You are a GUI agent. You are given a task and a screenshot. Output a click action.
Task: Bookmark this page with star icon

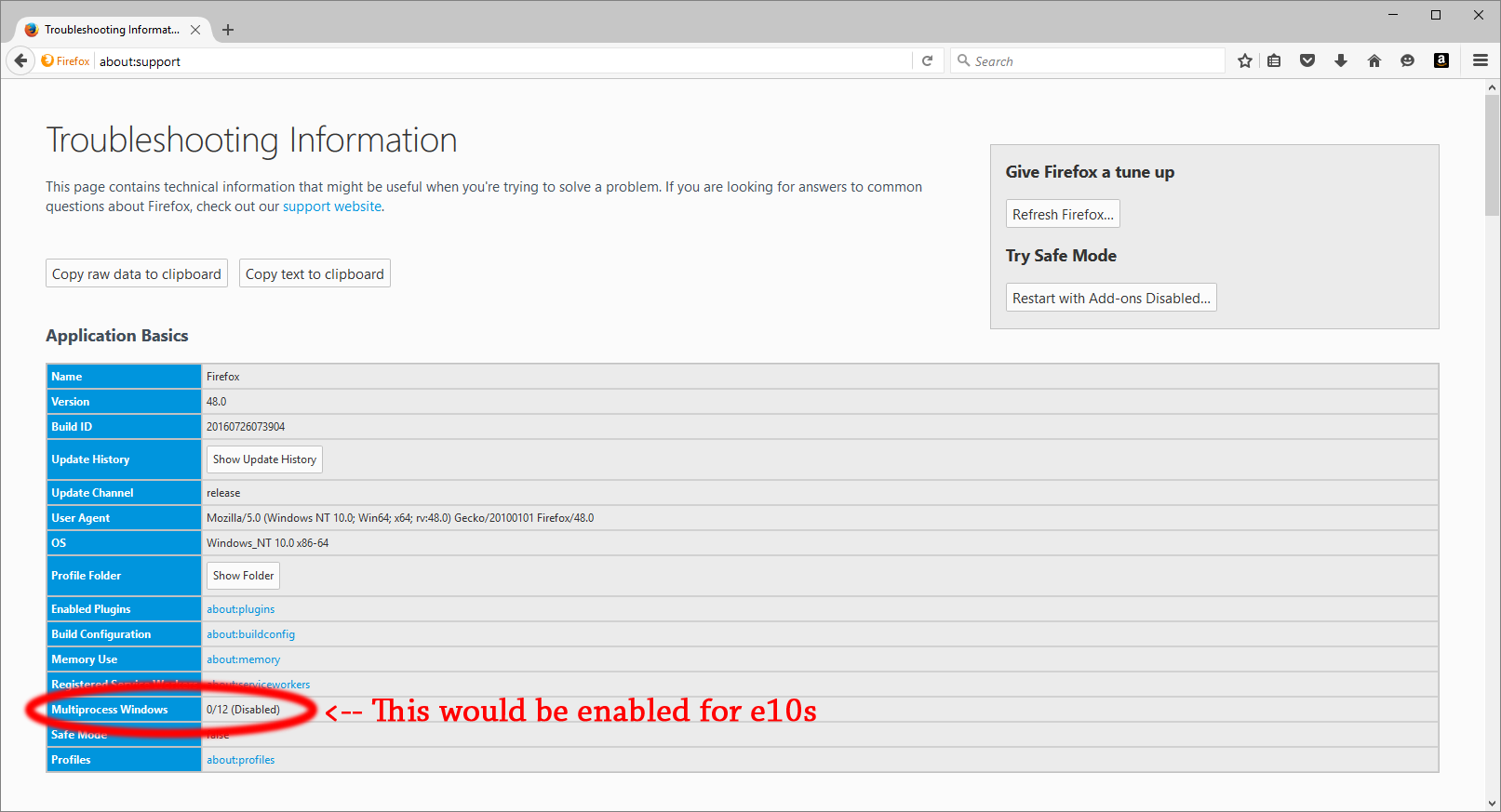pos(1245,60)
